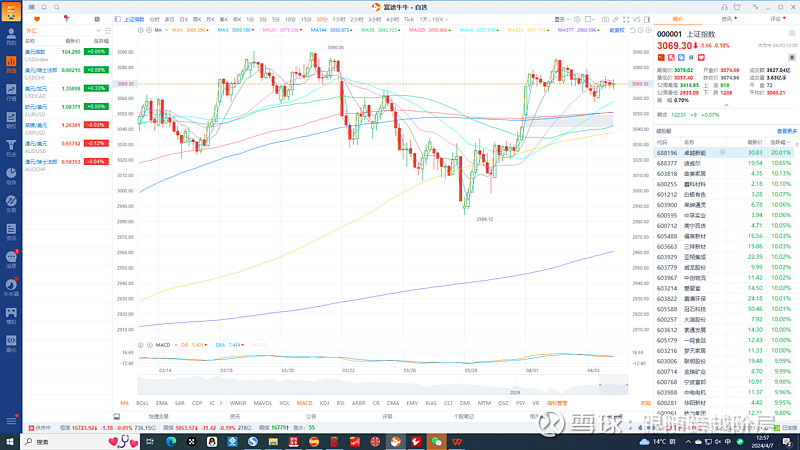Open the search magnifier in title bar
800x450 pixels.
57,7
